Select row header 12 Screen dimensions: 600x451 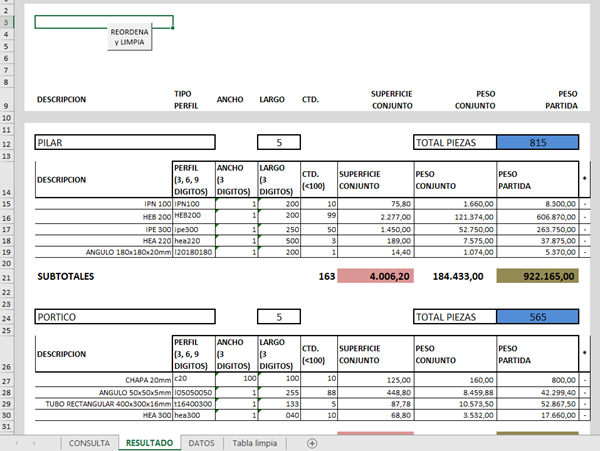[7, 144]
